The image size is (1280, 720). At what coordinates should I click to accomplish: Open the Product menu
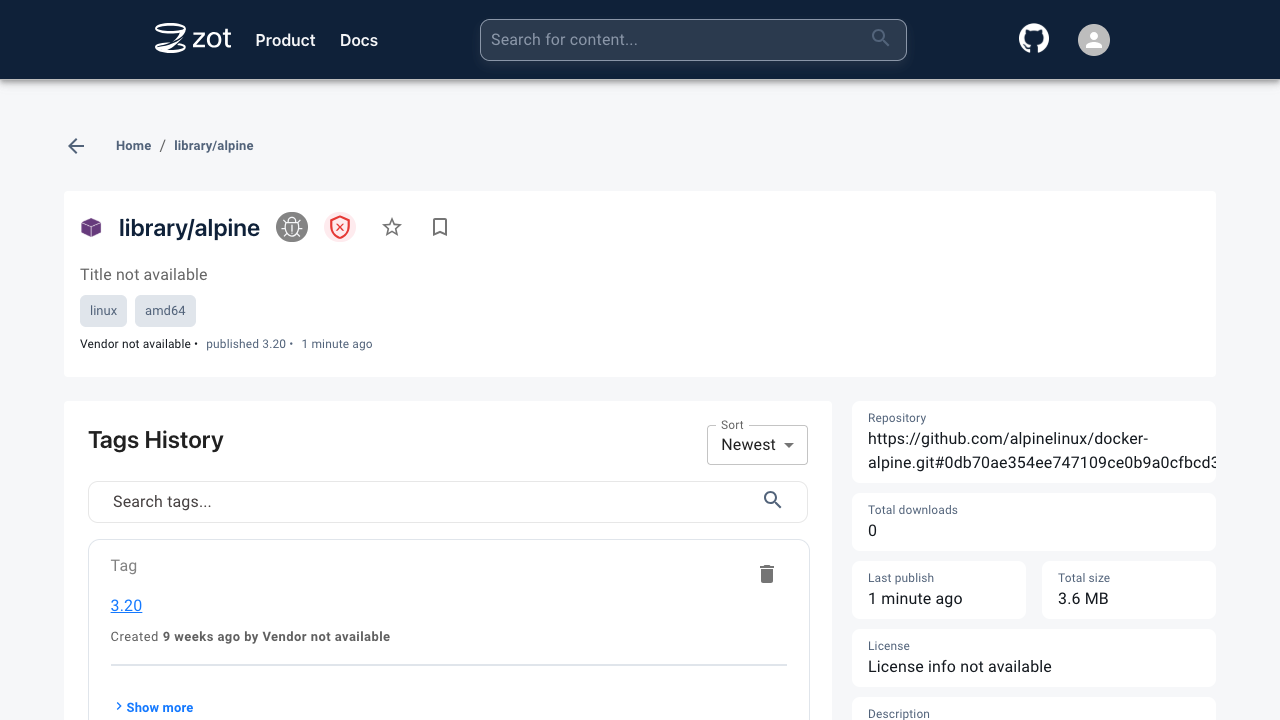pos(285,40)
